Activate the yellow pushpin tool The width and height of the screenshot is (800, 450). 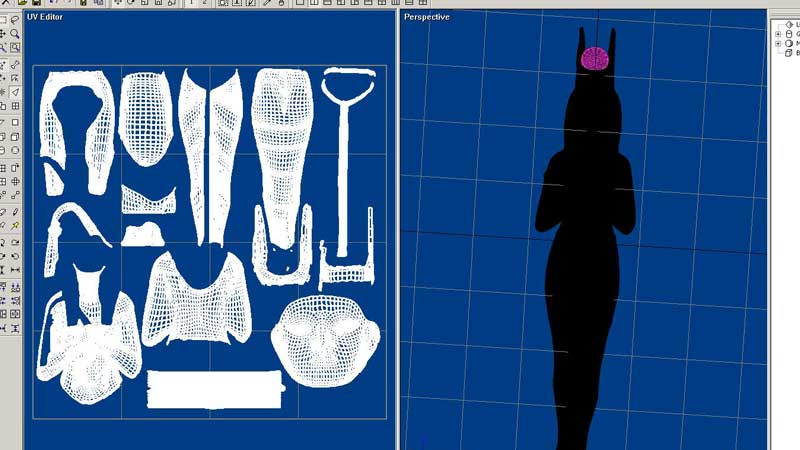(15, 225)
